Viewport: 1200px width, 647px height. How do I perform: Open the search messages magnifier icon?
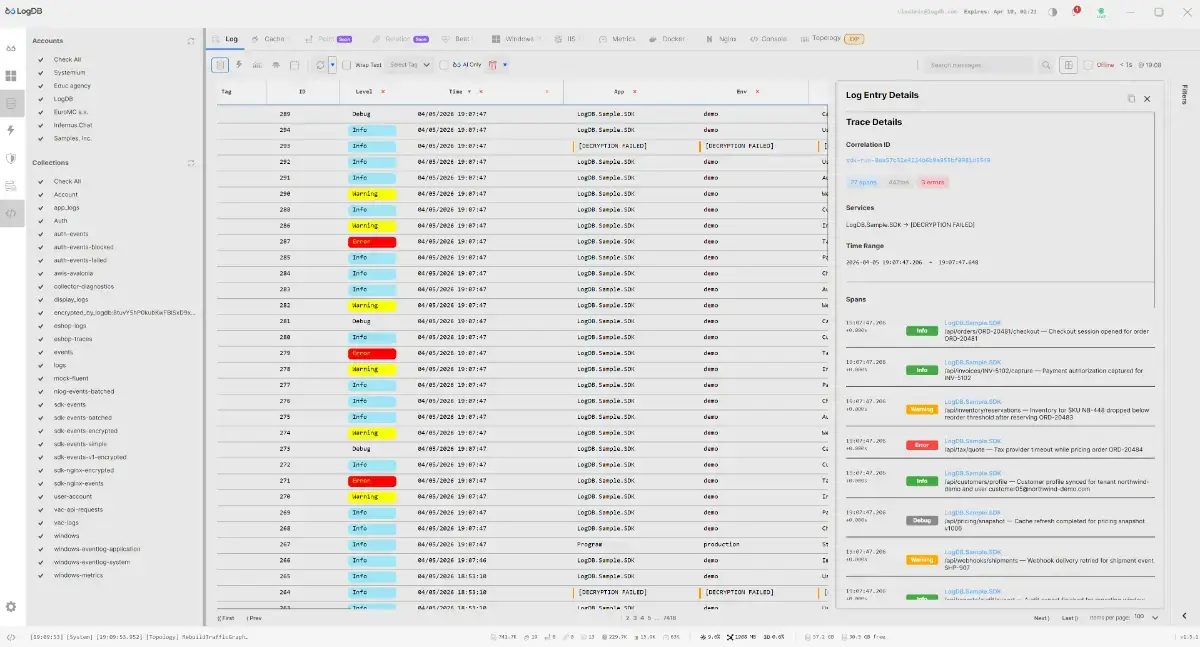(1047, 65)
